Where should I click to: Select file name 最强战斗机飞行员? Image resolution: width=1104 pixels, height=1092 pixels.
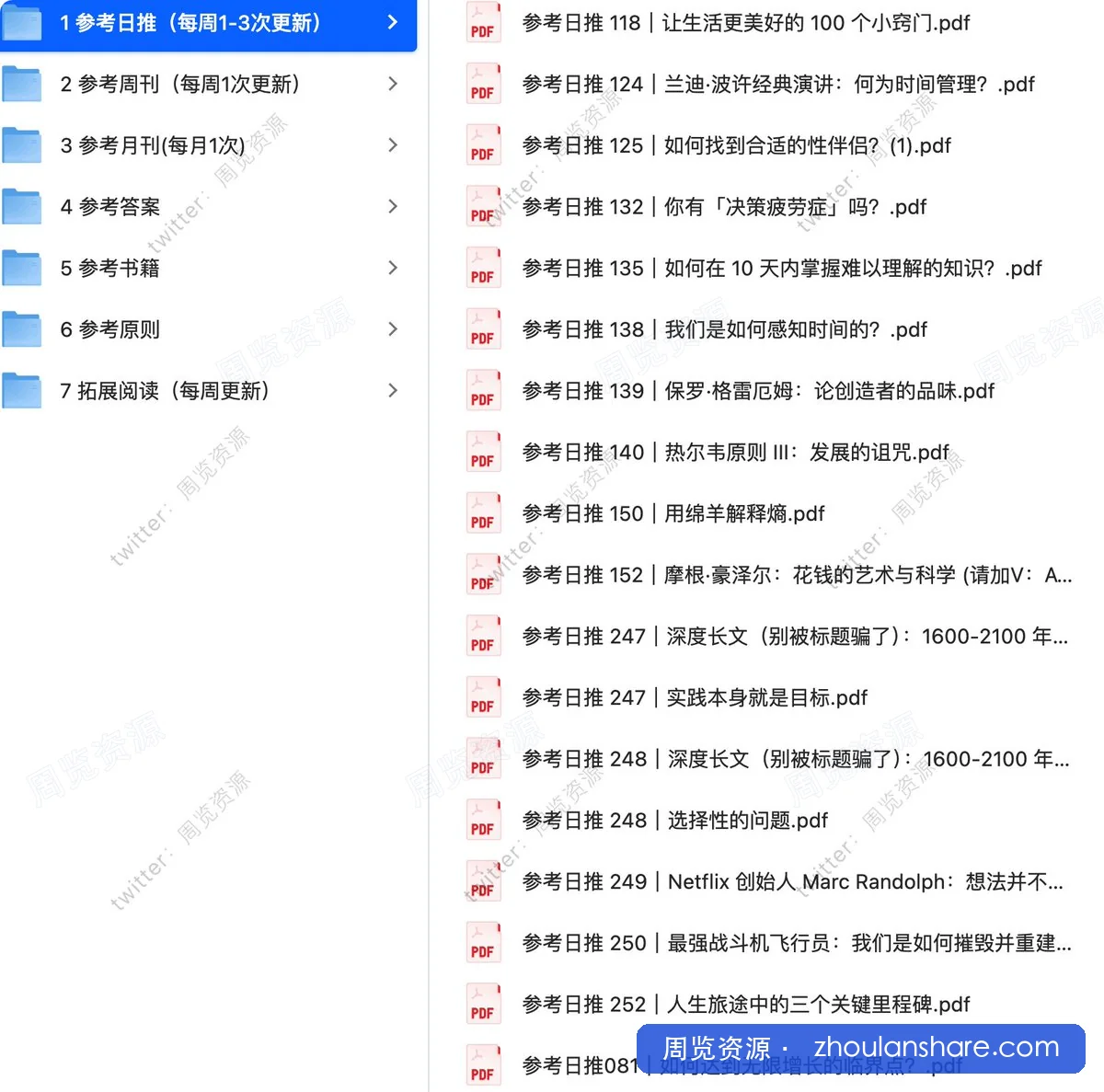point(749,943)
